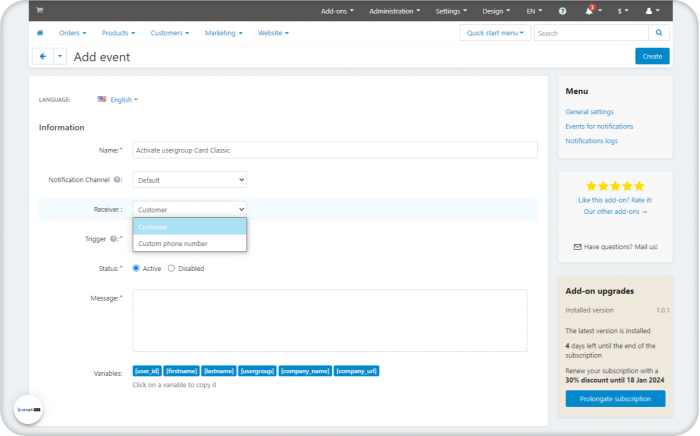Click the mail envelope icon

(577, 247)
